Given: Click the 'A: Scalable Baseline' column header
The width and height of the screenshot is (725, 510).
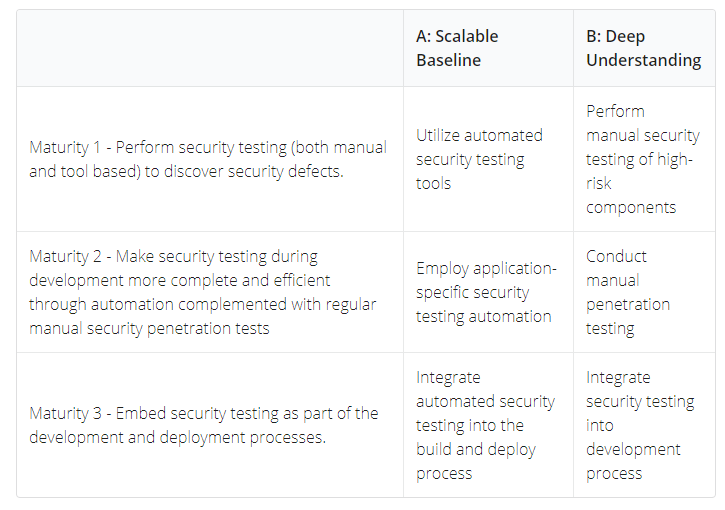Looking at the screenshot, I should pos(488,48).
